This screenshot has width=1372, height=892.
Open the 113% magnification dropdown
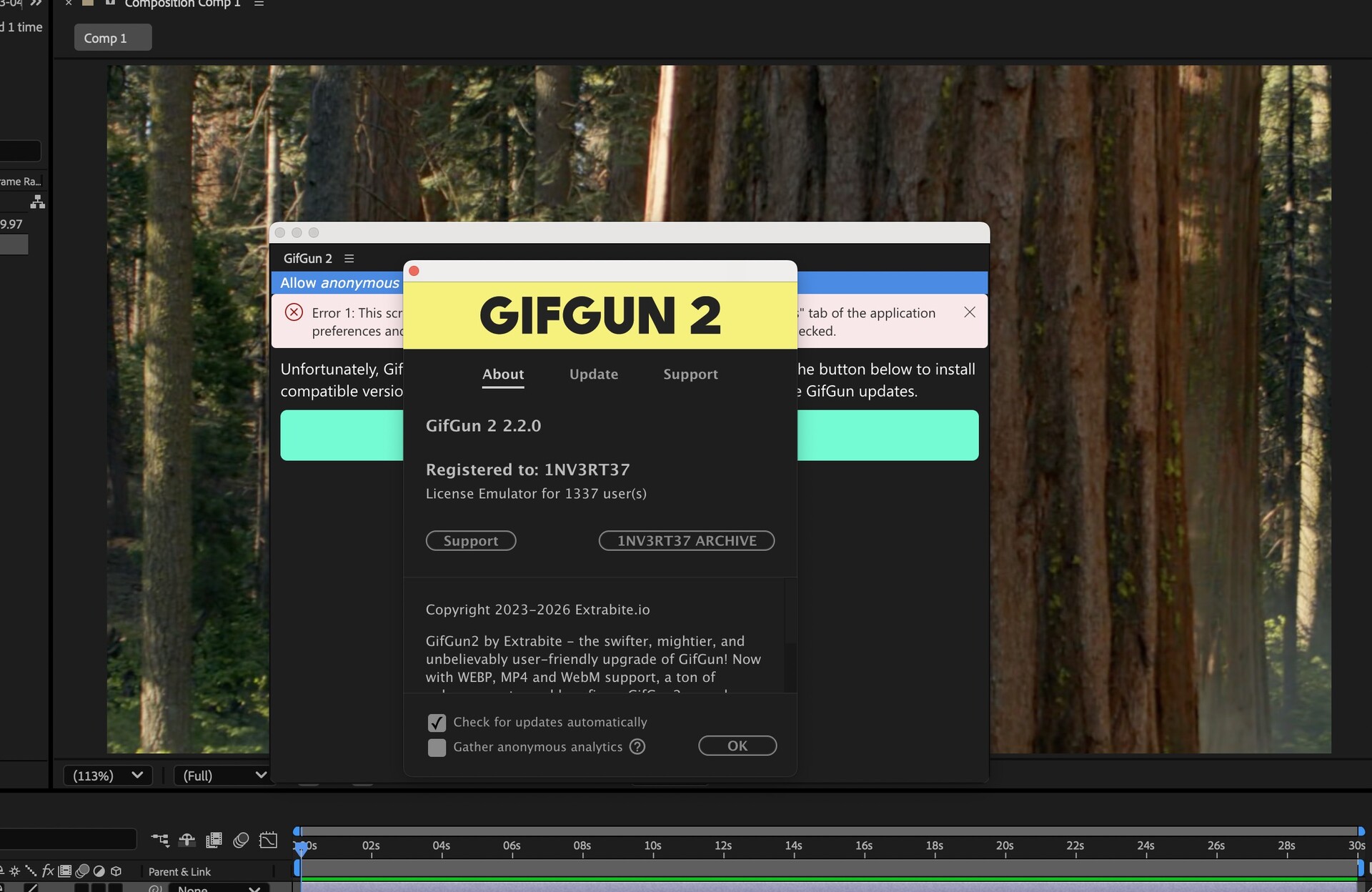pyautogui.click(x=108, y=775)
